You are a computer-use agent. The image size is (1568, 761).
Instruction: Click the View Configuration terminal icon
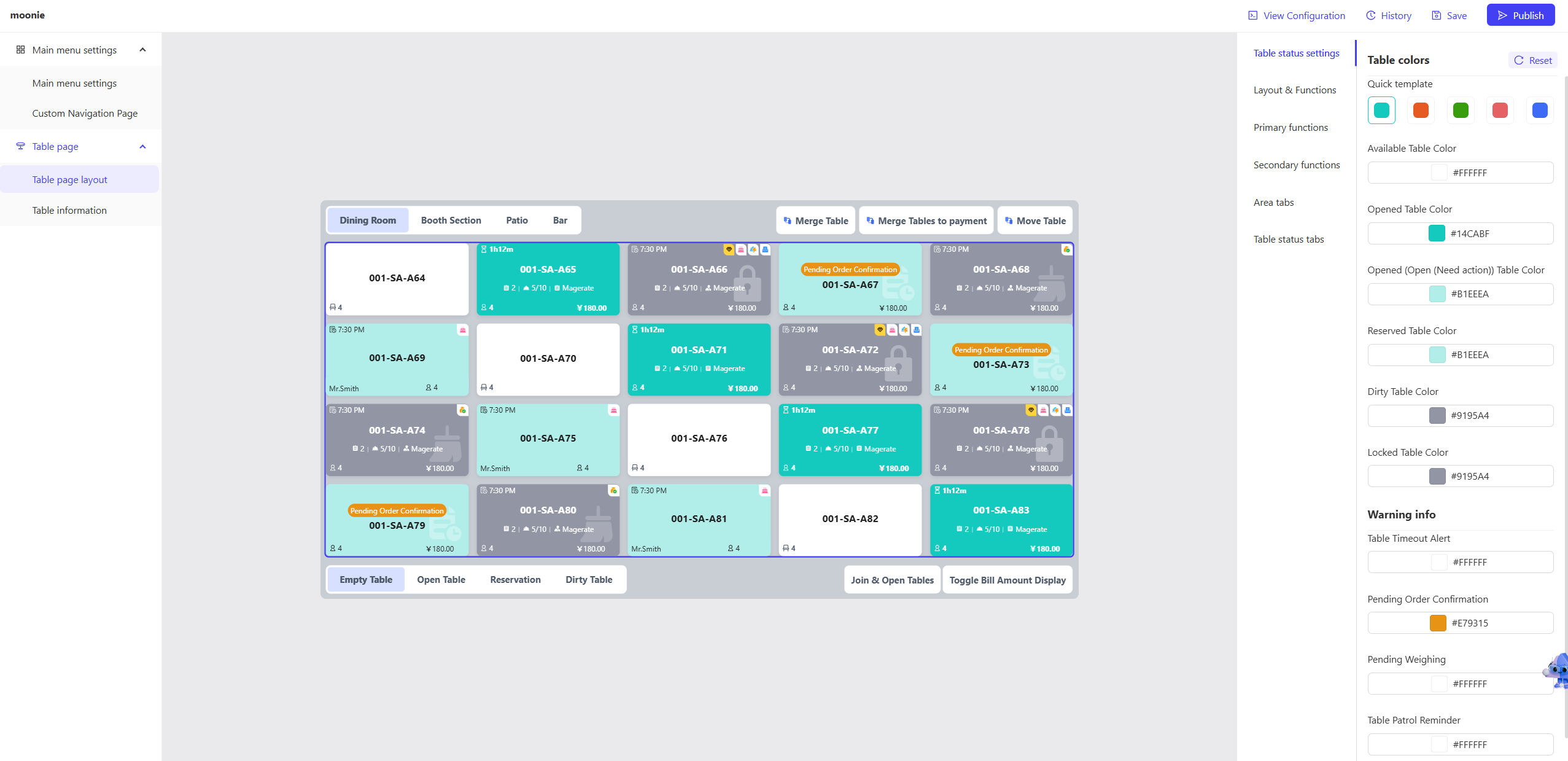point(1252,15)
